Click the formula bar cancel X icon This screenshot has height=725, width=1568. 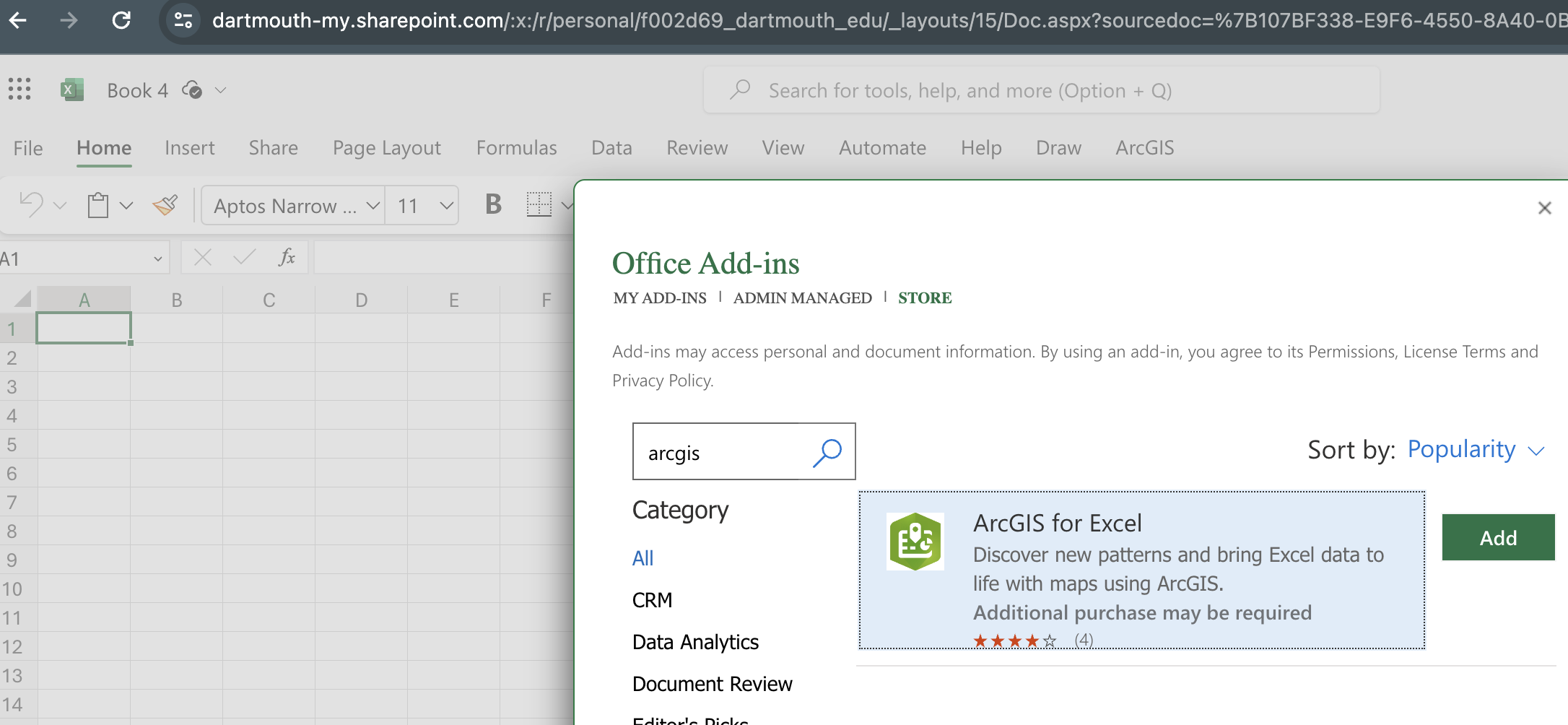coord(203,258)
